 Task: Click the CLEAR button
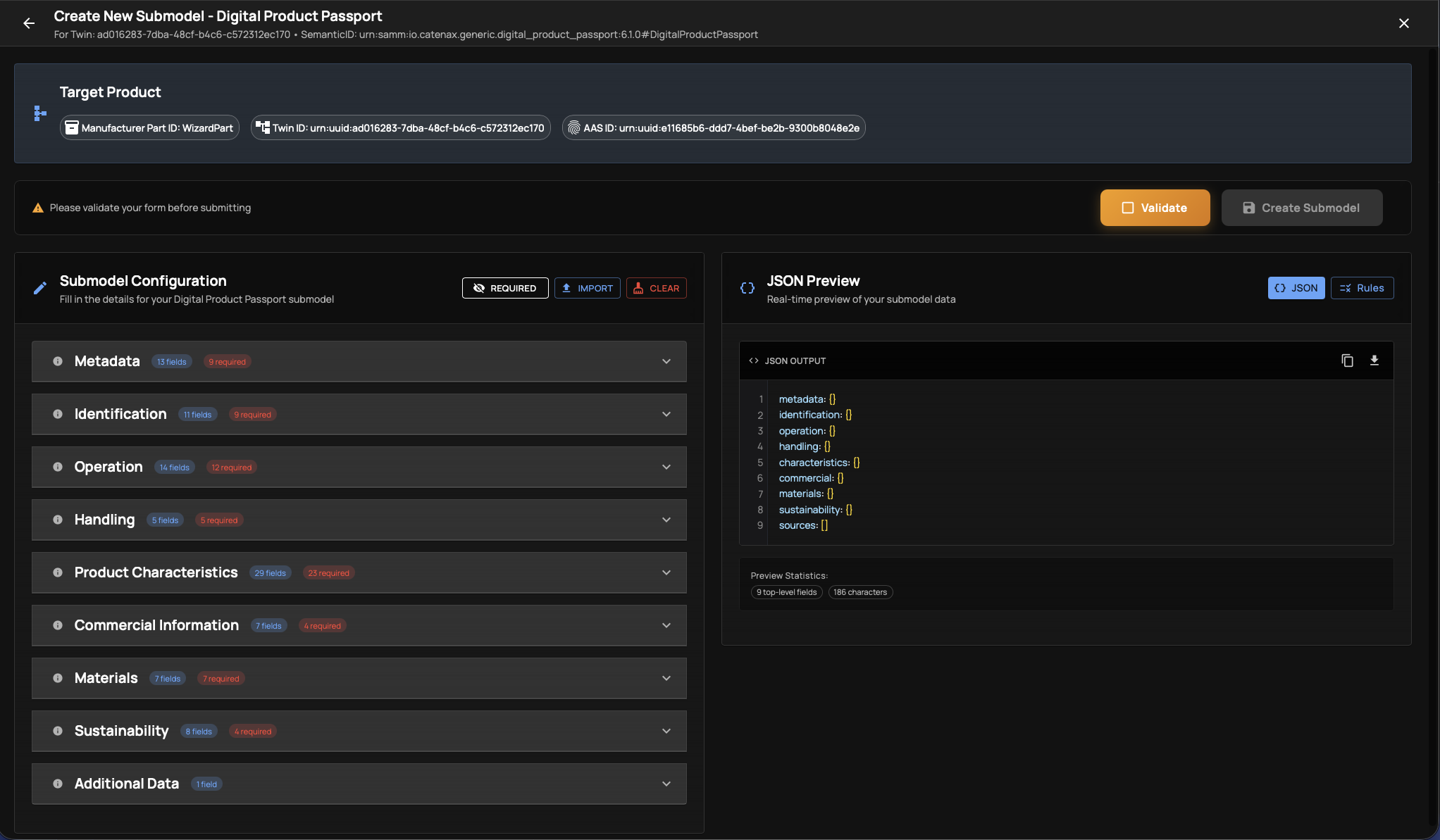tap(656, 288)
